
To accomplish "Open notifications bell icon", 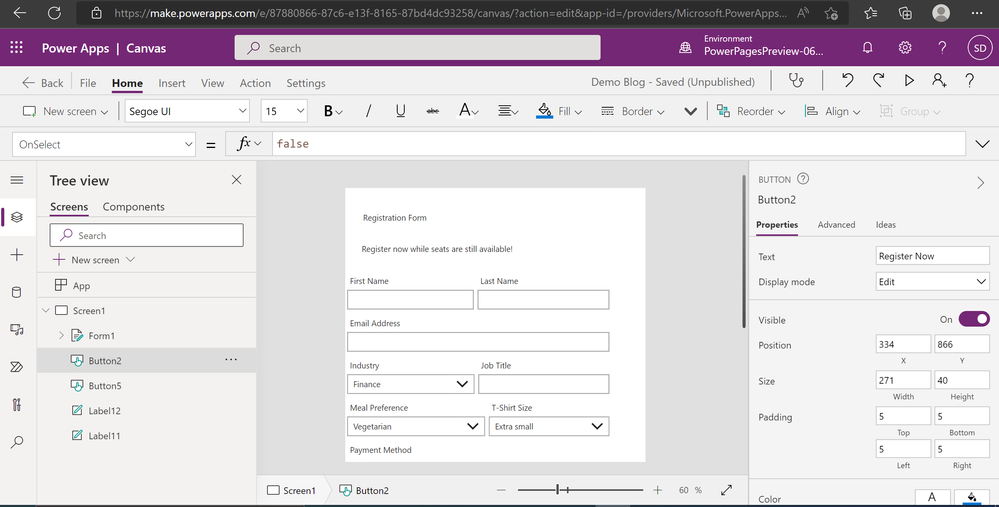I will pos(867,48).
